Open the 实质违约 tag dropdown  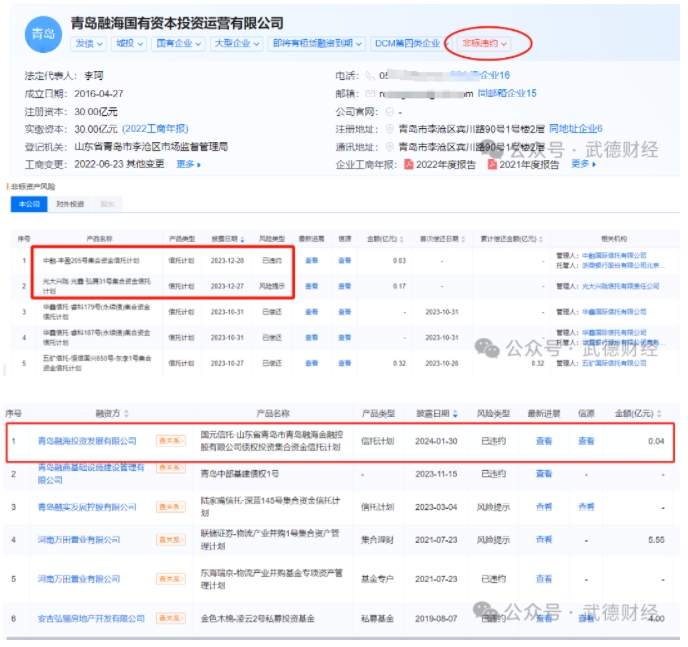click(x=486, y=44)
